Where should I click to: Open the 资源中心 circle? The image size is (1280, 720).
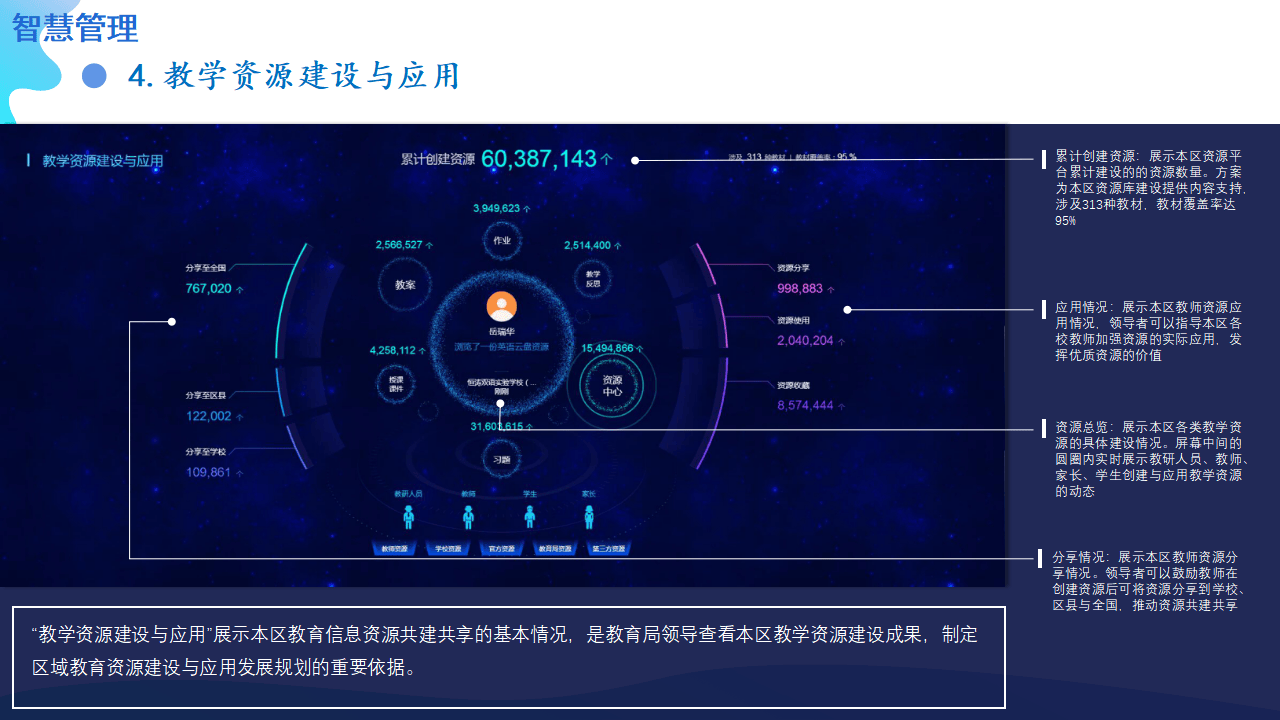point(612,387)
